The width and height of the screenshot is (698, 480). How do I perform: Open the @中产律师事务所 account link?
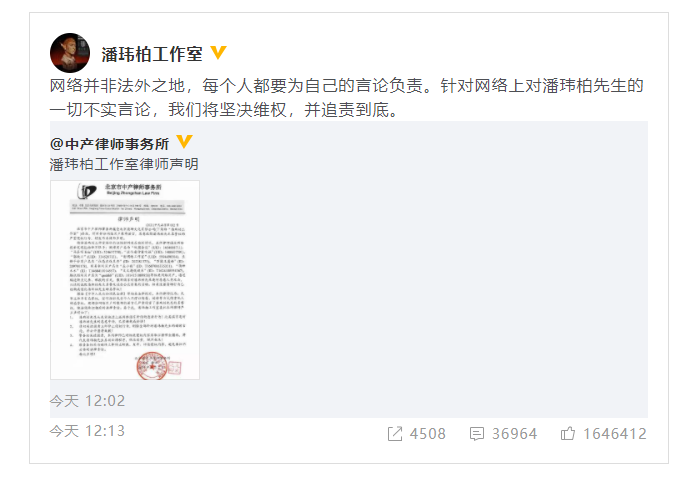pos(110,144)
